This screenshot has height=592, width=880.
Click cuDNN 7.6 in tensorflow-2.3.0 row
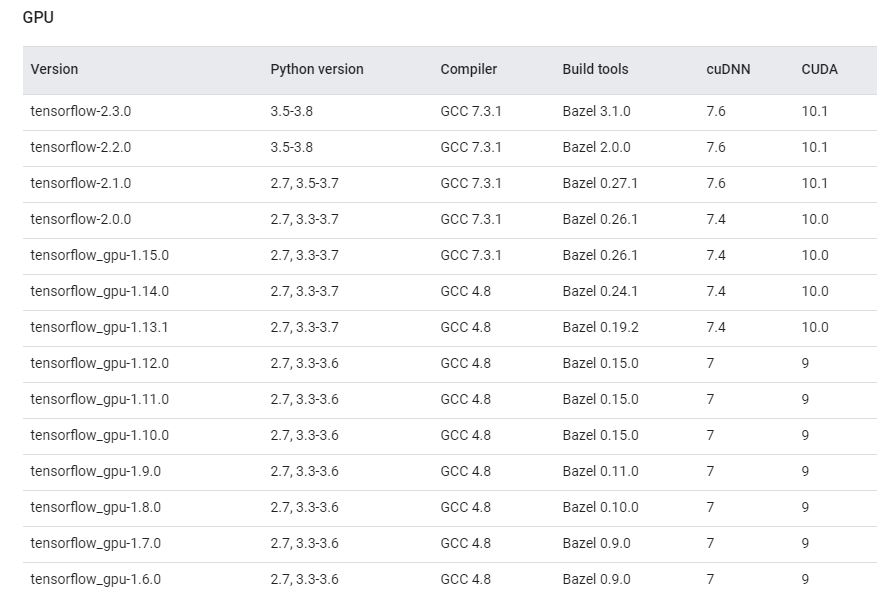[x=716, y=111]
